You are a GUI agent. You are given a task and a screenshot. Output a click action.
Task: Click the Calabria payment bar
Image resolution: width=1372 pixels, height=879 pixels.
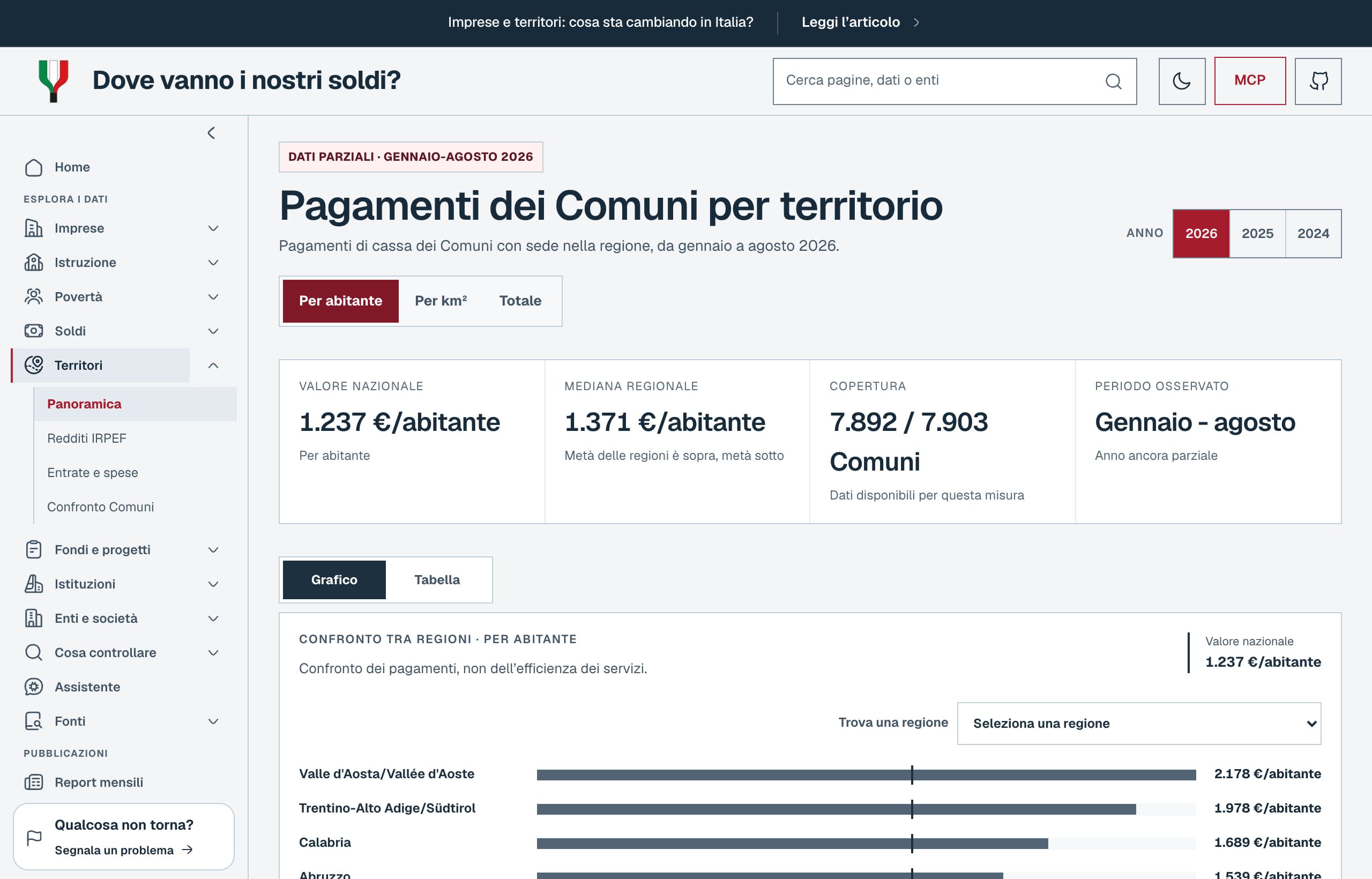click(792, 843)
